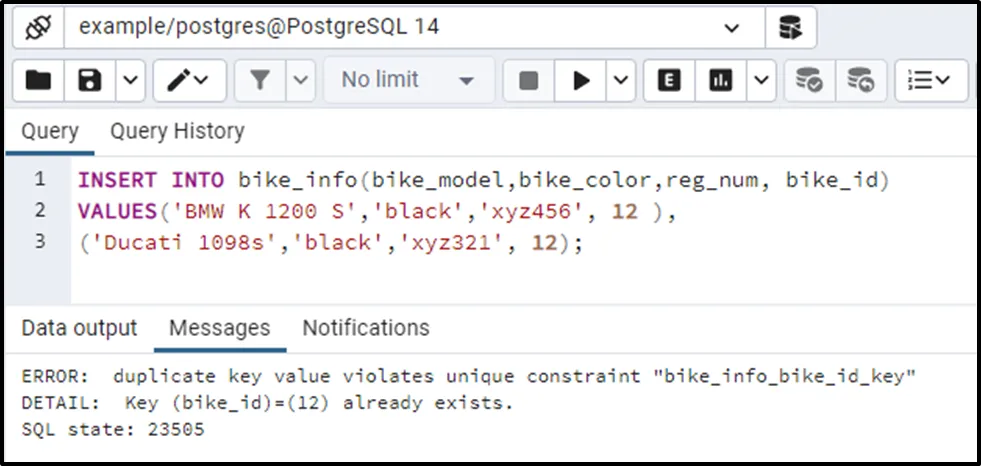Open the new query tool database icon

click(790, 27)
